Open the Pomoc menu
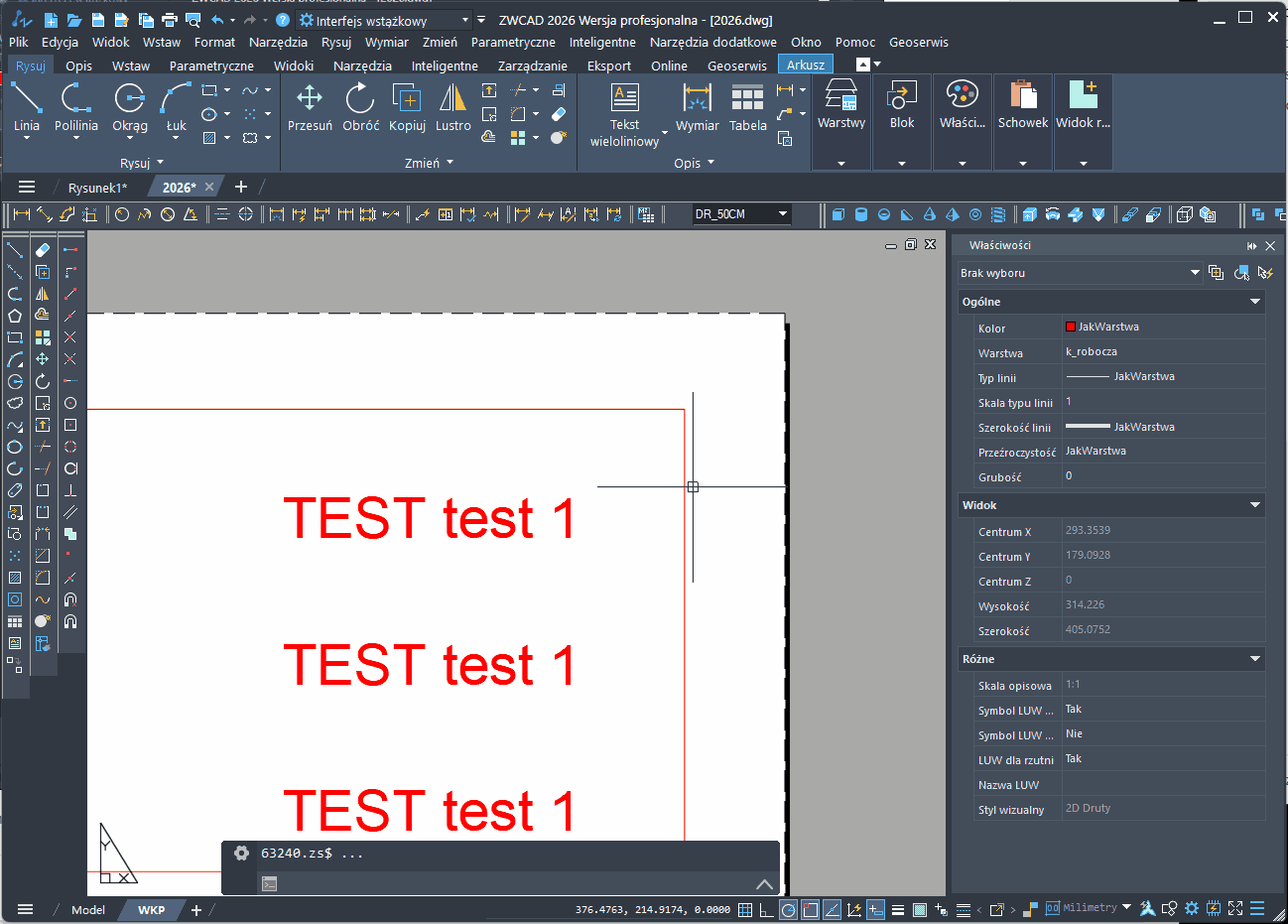 855,43
